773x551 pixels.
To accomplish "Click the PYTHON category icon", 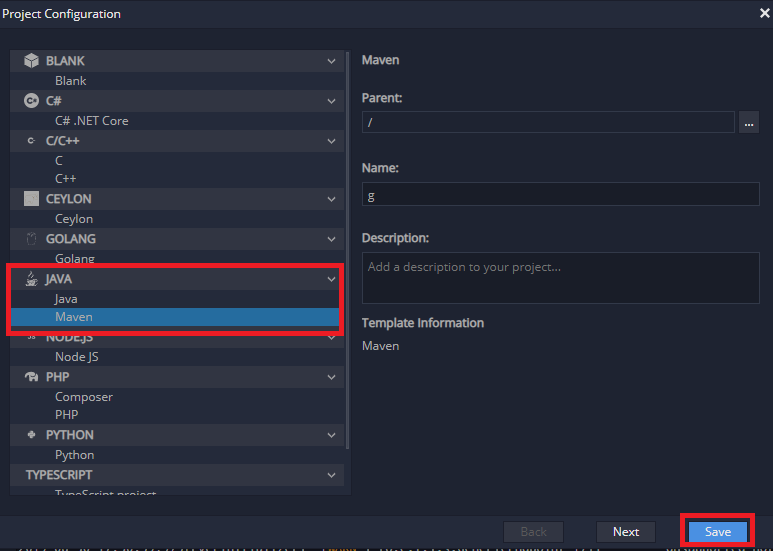I will [x=31, y=435].
